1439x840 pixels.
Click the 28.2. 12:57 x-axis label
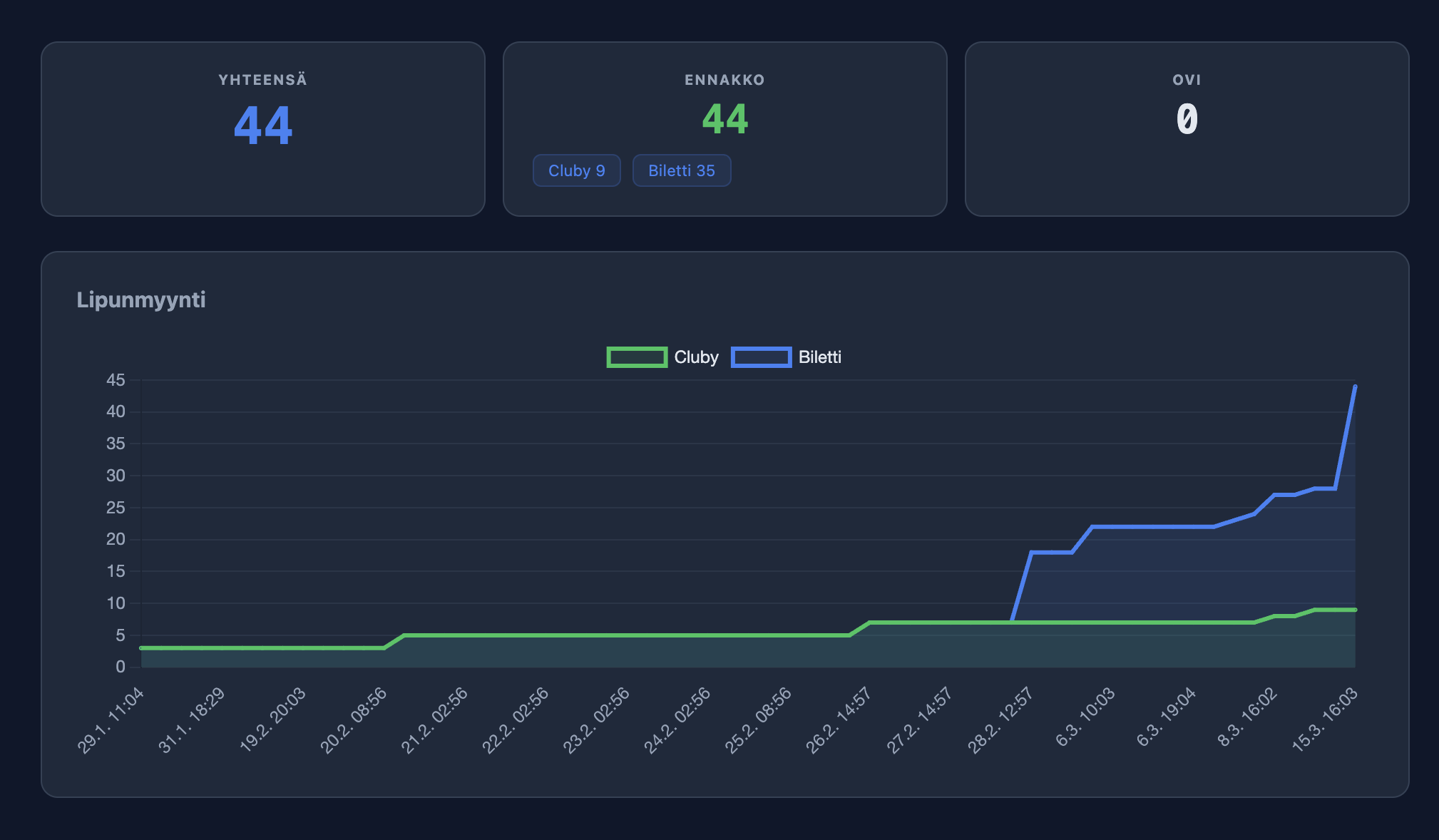(x=1000, y=720)
